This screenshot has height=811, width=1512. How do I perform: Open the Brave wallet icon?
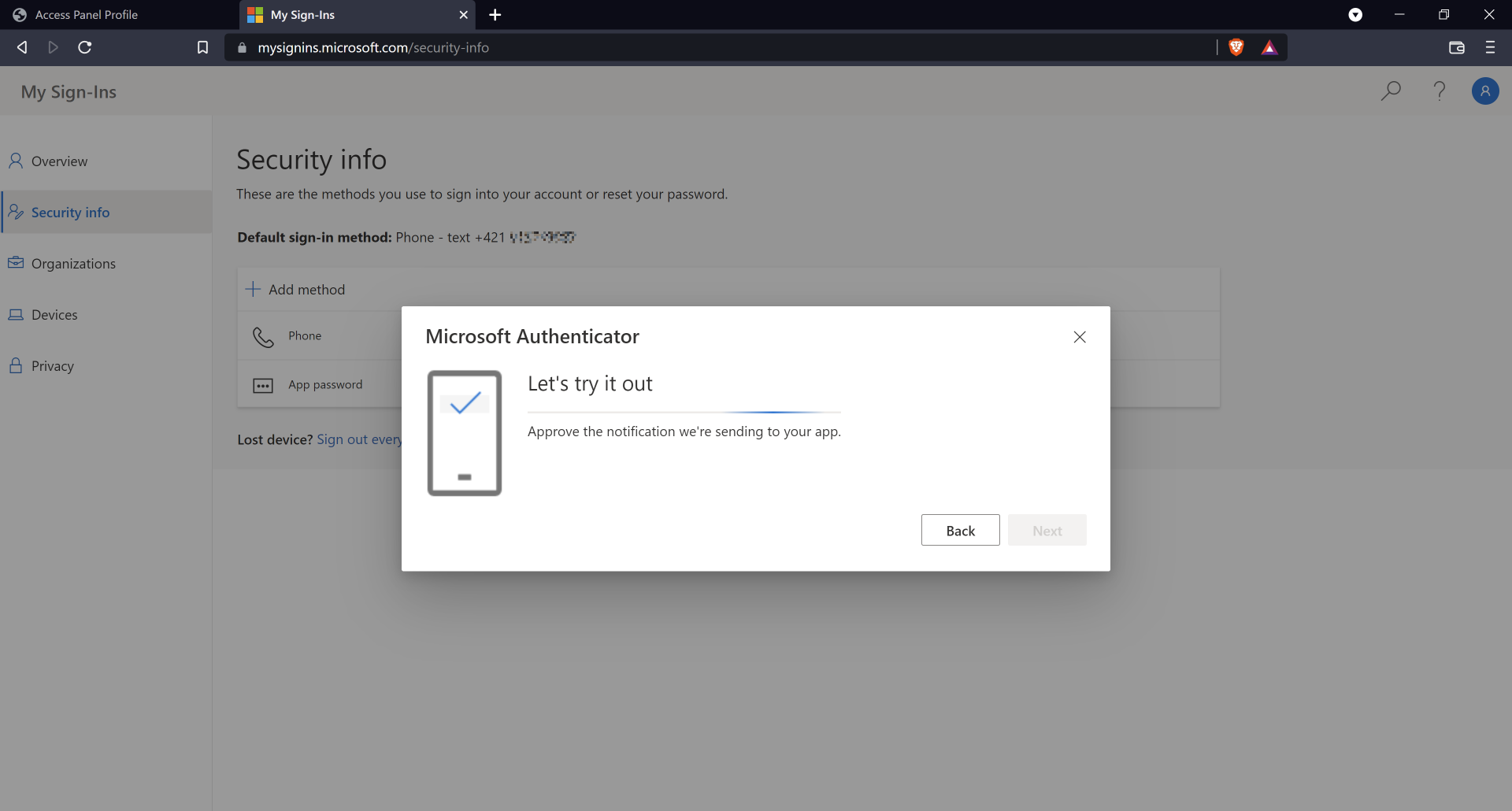click(x=1456, y=47)
